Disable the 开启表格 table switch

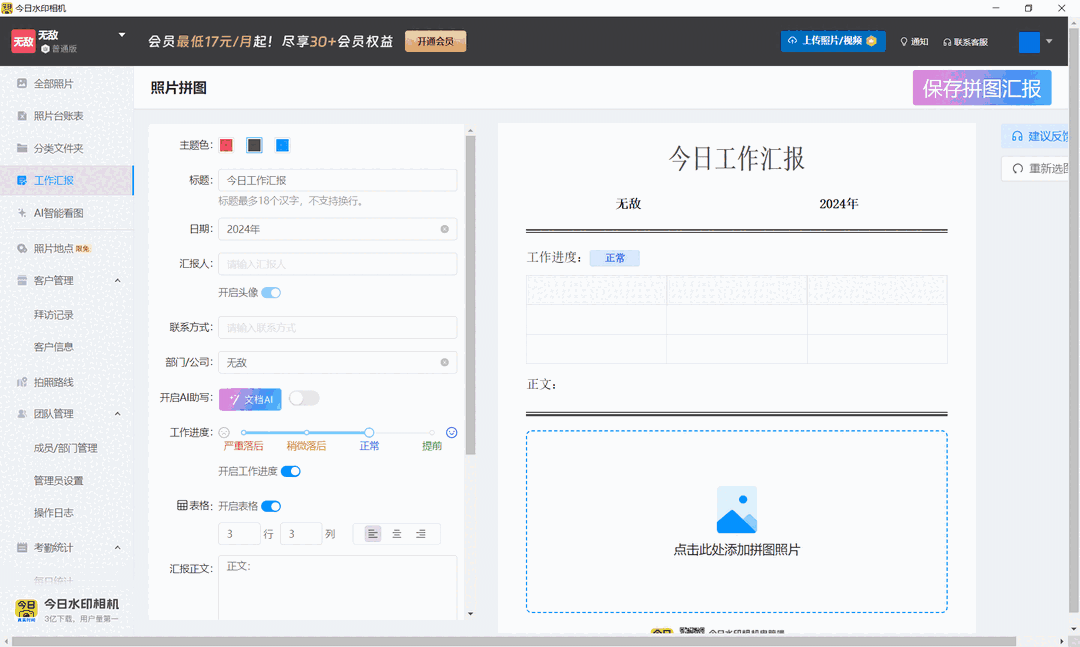point(271,506)
